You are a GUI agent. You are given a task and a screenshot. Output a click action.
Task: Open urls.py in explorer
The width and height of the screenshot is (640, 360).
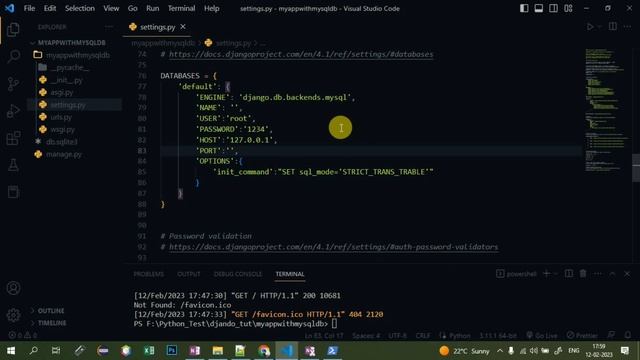tap(61, 117)
